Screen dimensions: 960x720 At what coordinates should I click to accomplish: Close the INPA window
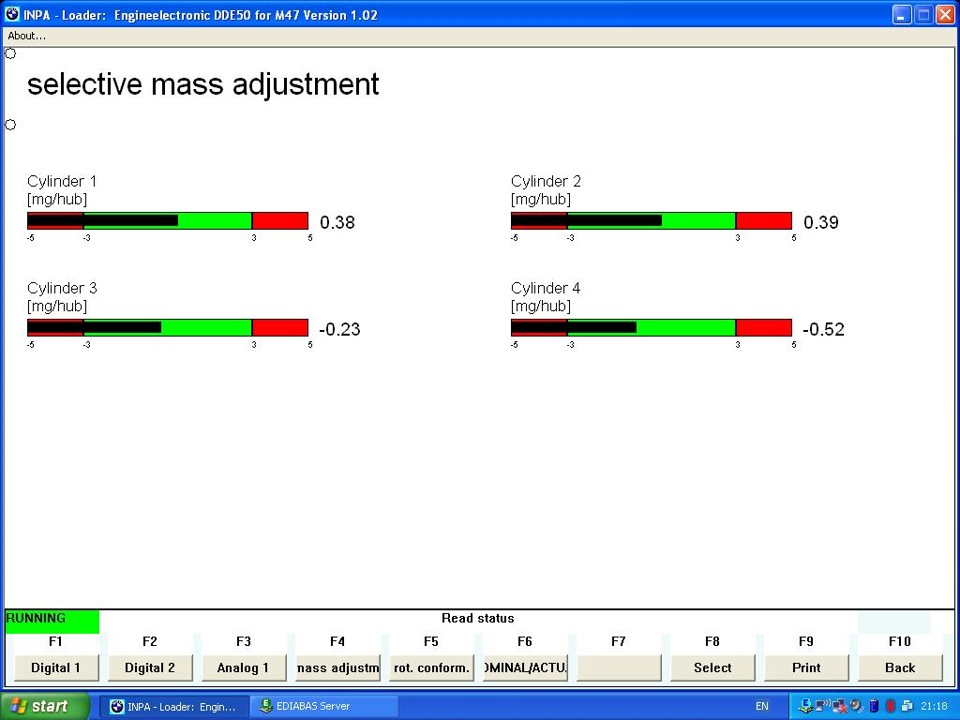(x=945, y=15)
